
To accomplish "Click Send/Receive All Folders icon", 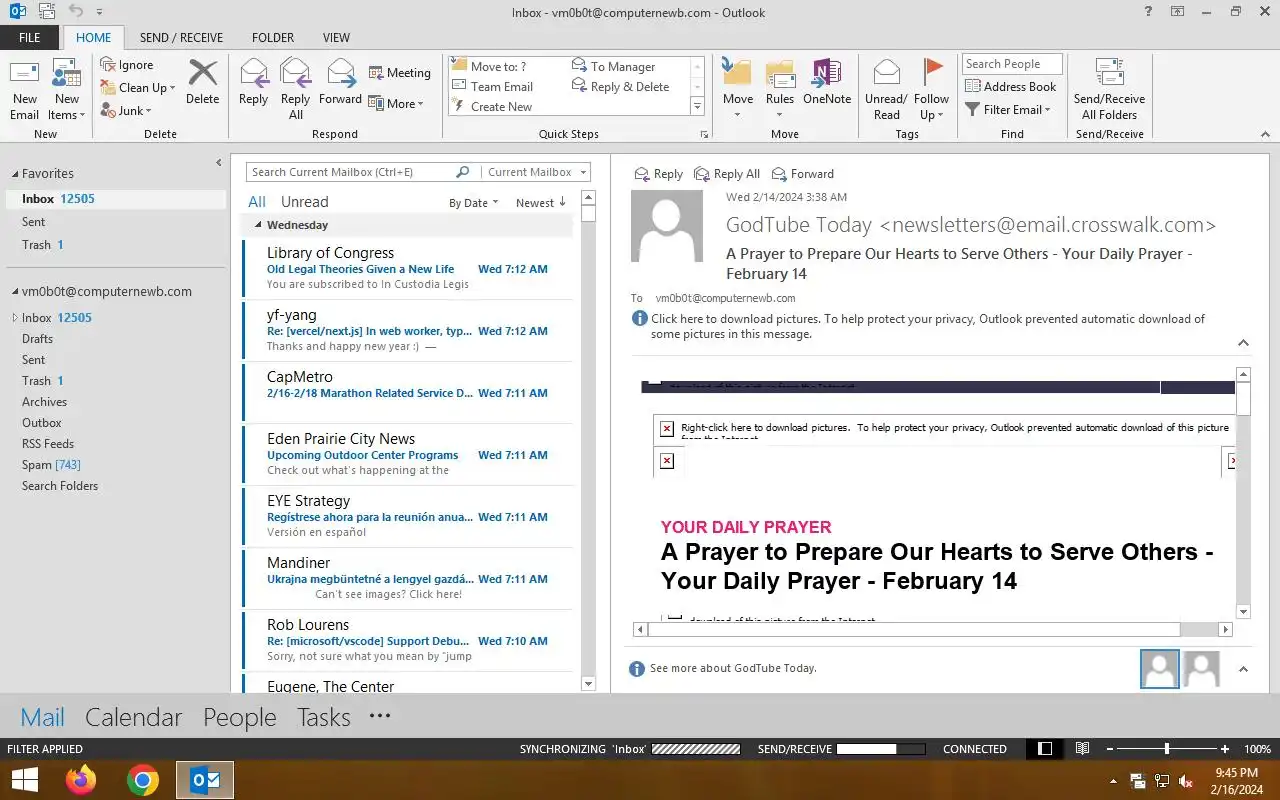I will [x=1109, y=73].
